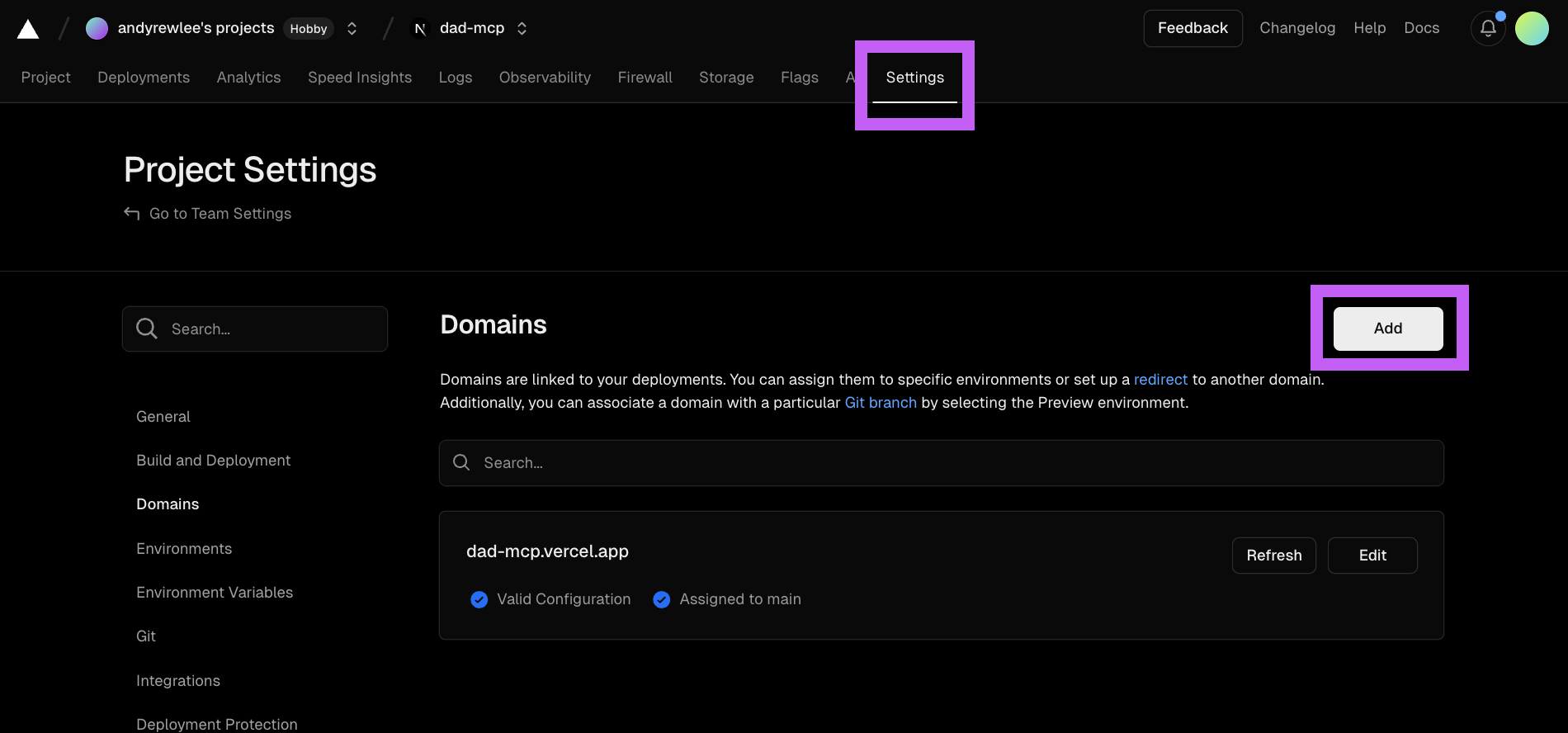Click the Assigned to main checkmark icon
This screenshot has height=733, width=1568.
[661, 599]
